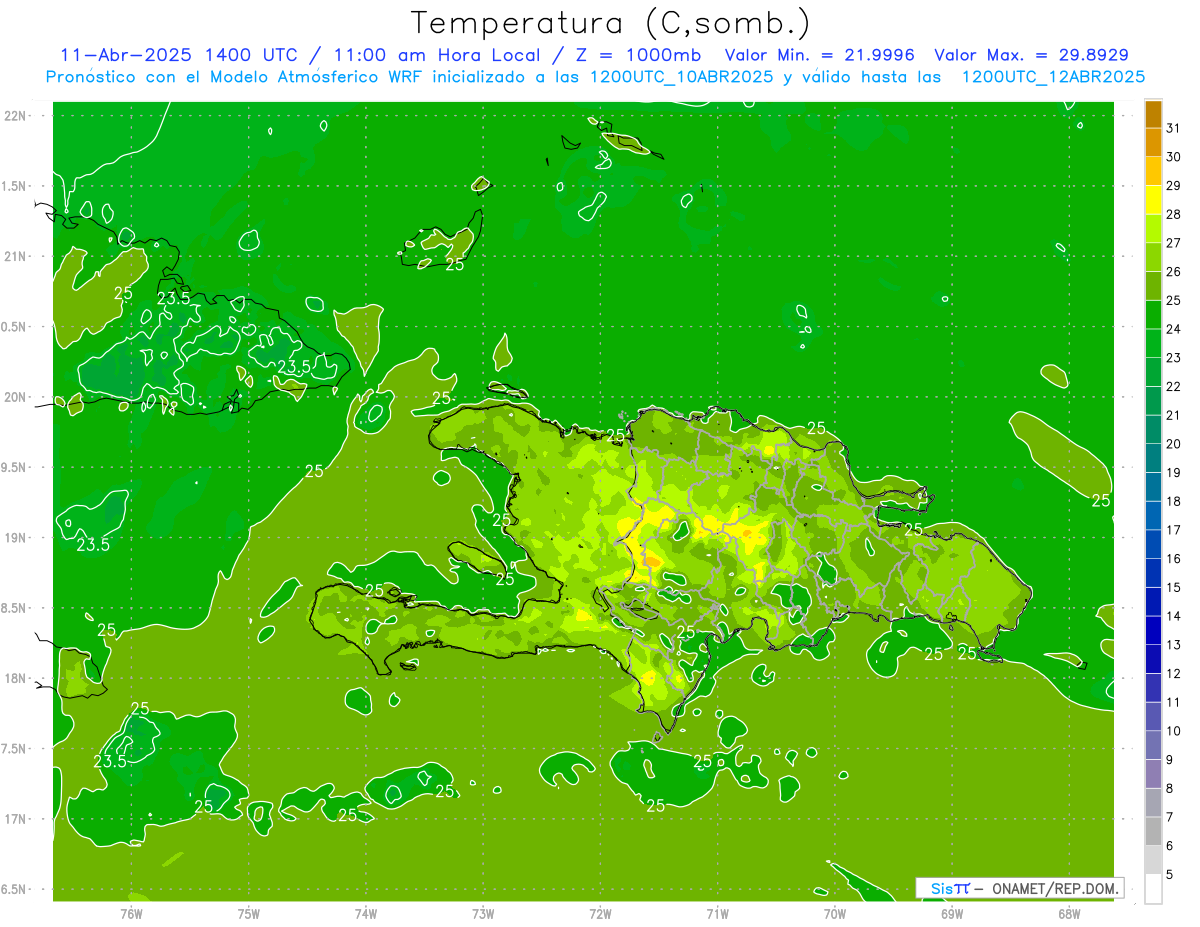Click the '72W' longitude axis label
The image size is (1200, 927).
pos(600,913)
